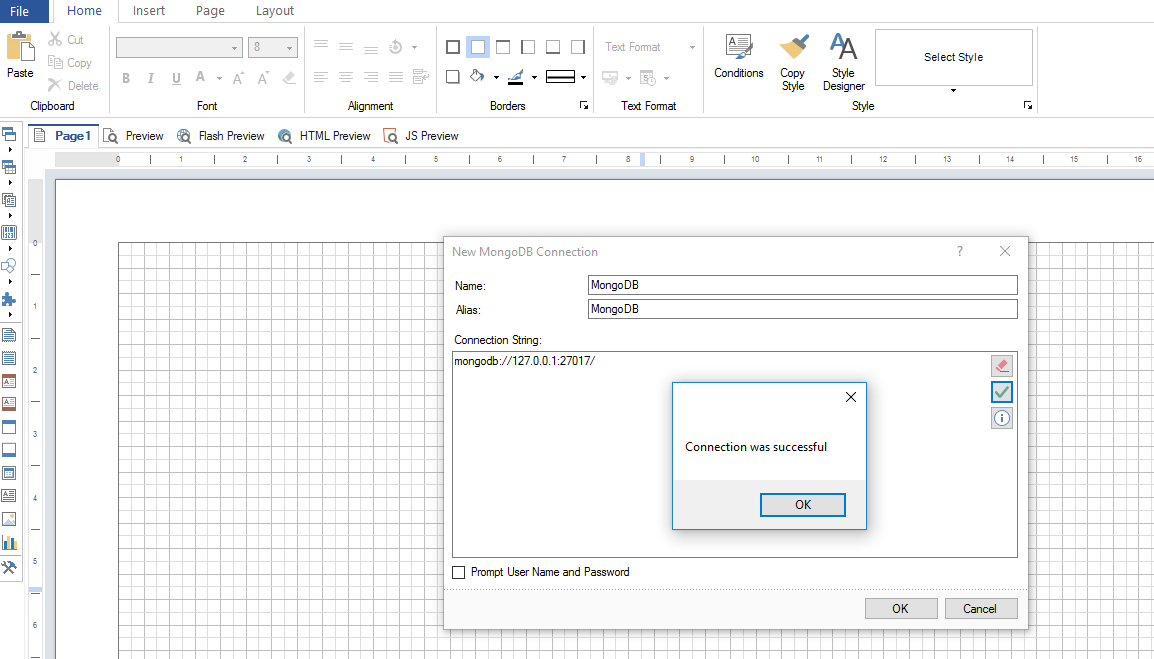Toggle bottom border only button
Viewport: 1154px width, 659px height.
pos(553,47)
